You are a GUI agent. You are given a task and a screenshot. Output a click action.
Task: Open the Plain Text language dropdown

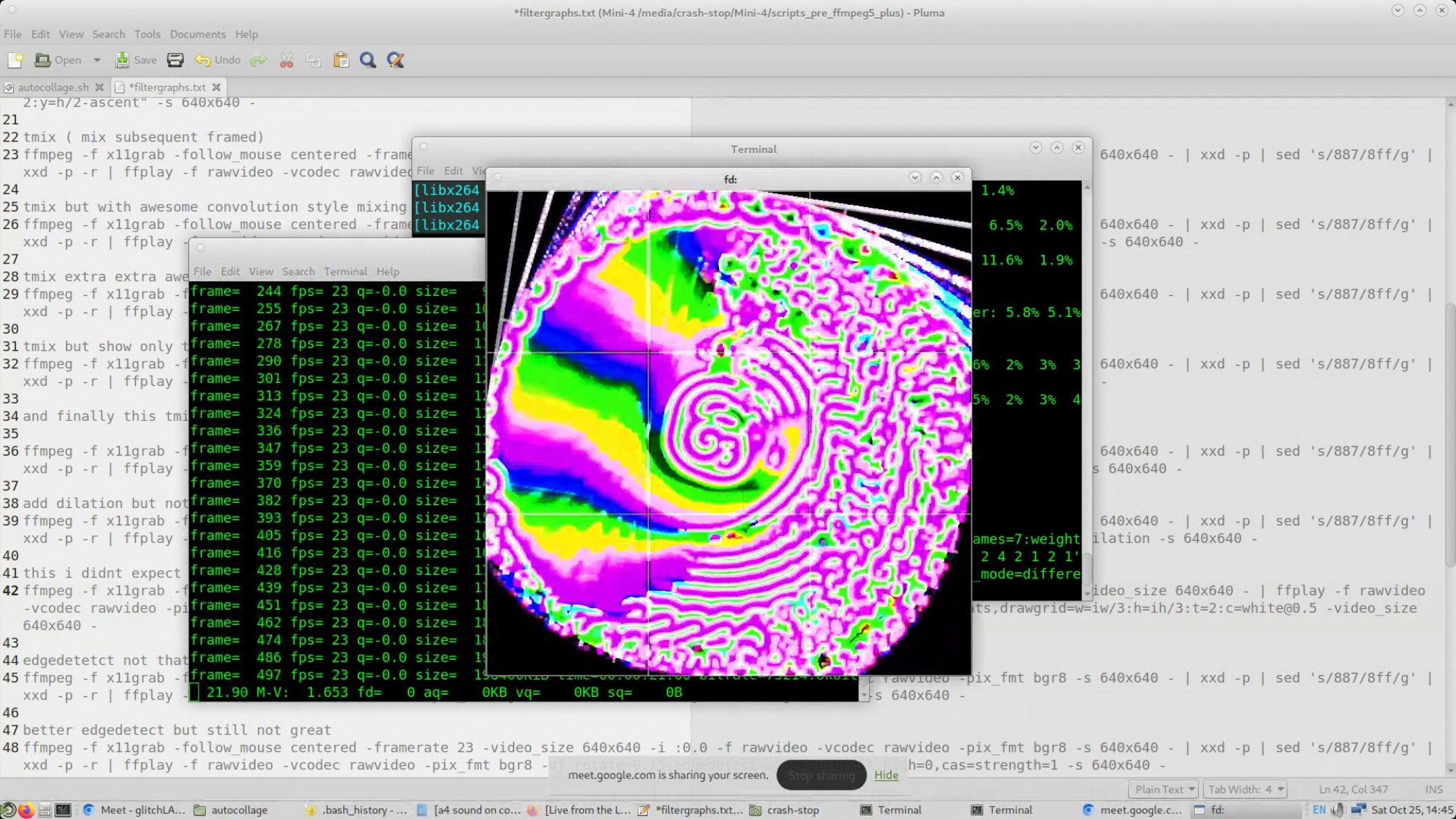[1165, 789]
